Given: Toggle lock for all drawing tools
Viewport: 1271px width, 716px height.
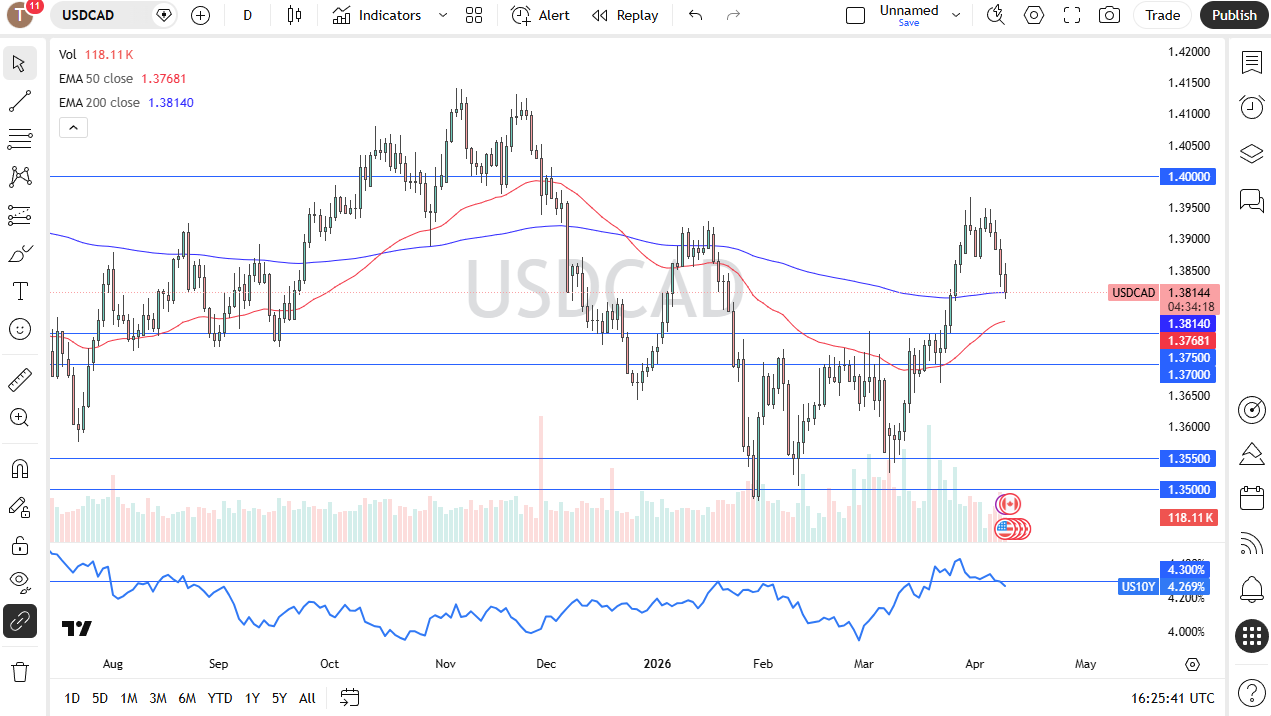Looking at the screenshot, I should point(20,544).
